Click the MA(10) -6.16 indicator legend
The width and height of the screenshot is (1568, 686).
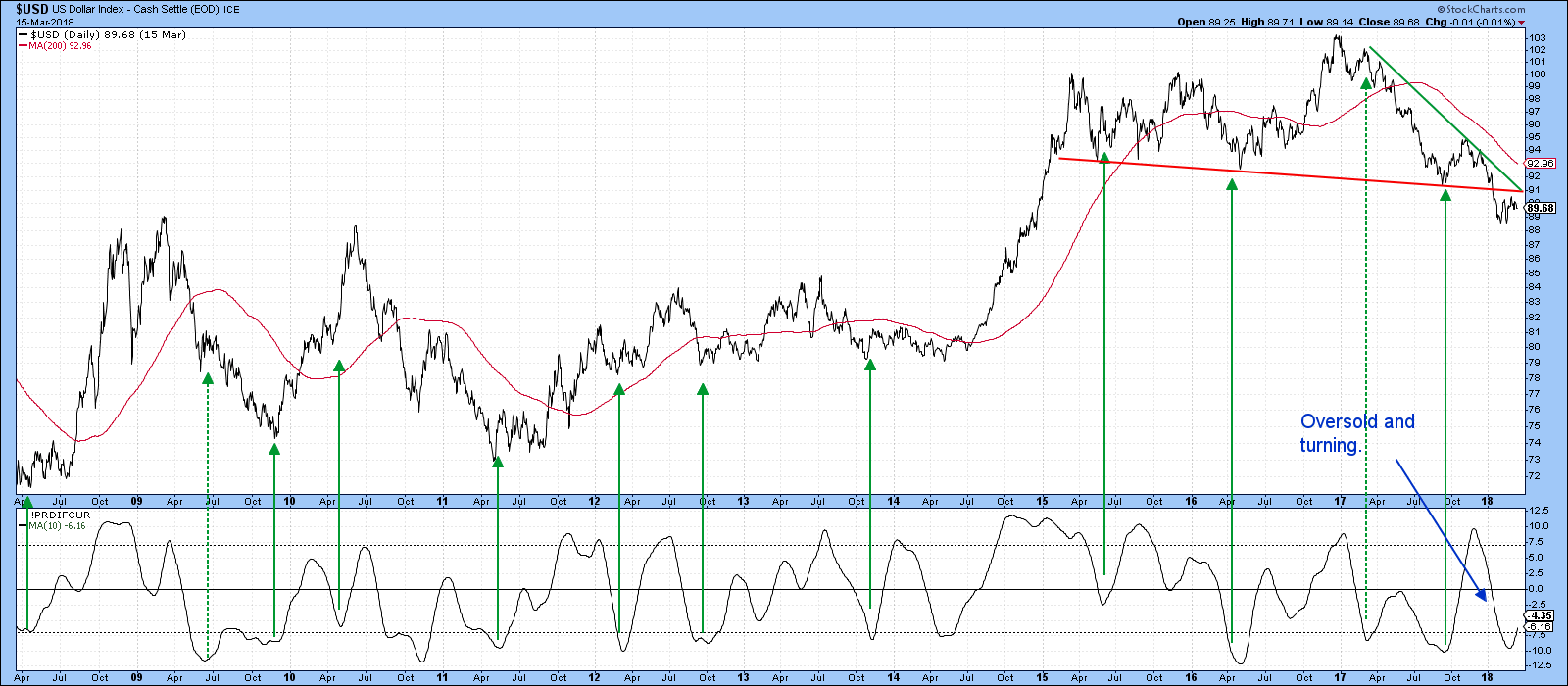(x=58, y=526)
